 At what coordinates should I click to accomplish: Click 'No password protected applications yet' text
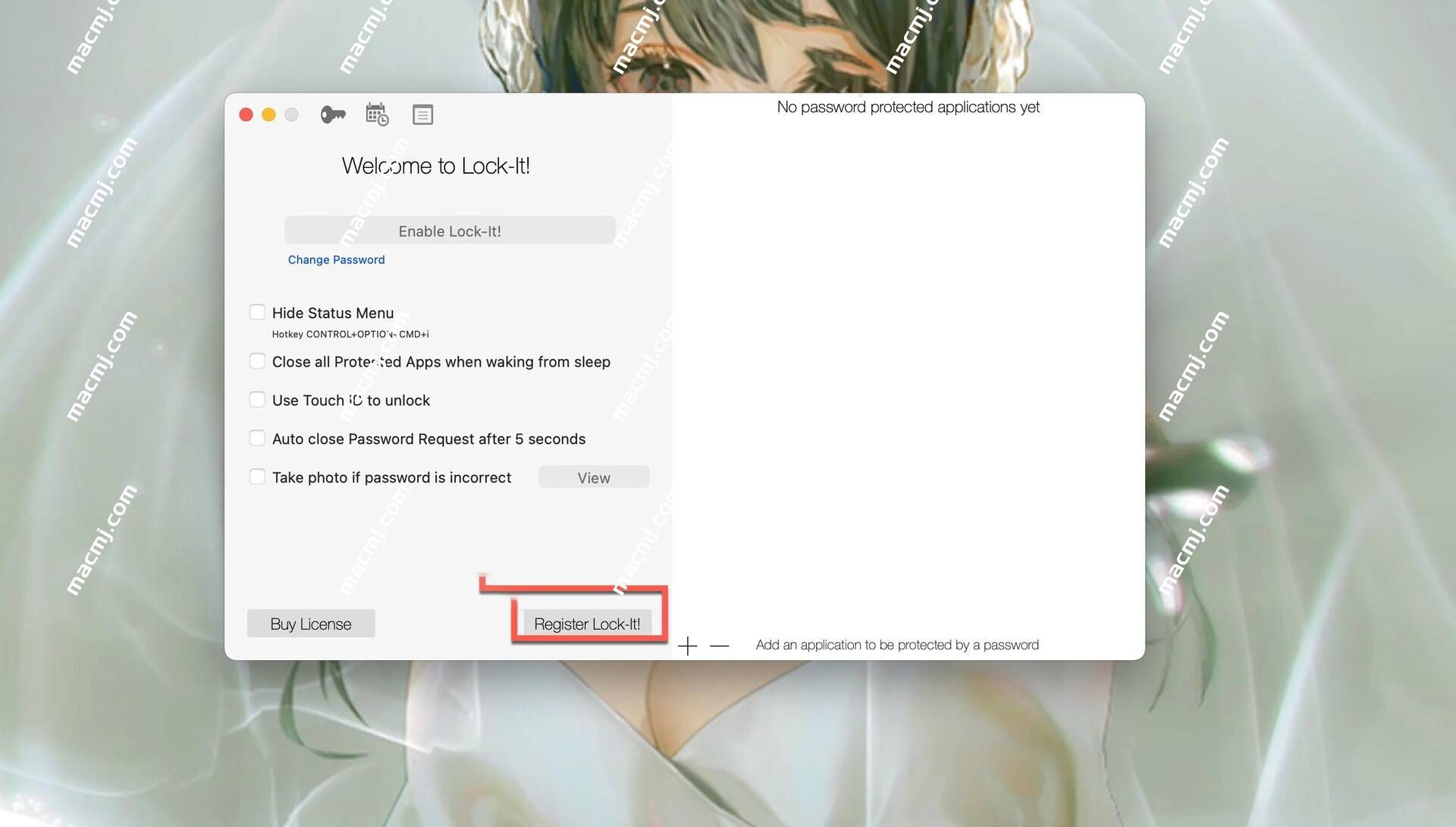coord(908,107)
